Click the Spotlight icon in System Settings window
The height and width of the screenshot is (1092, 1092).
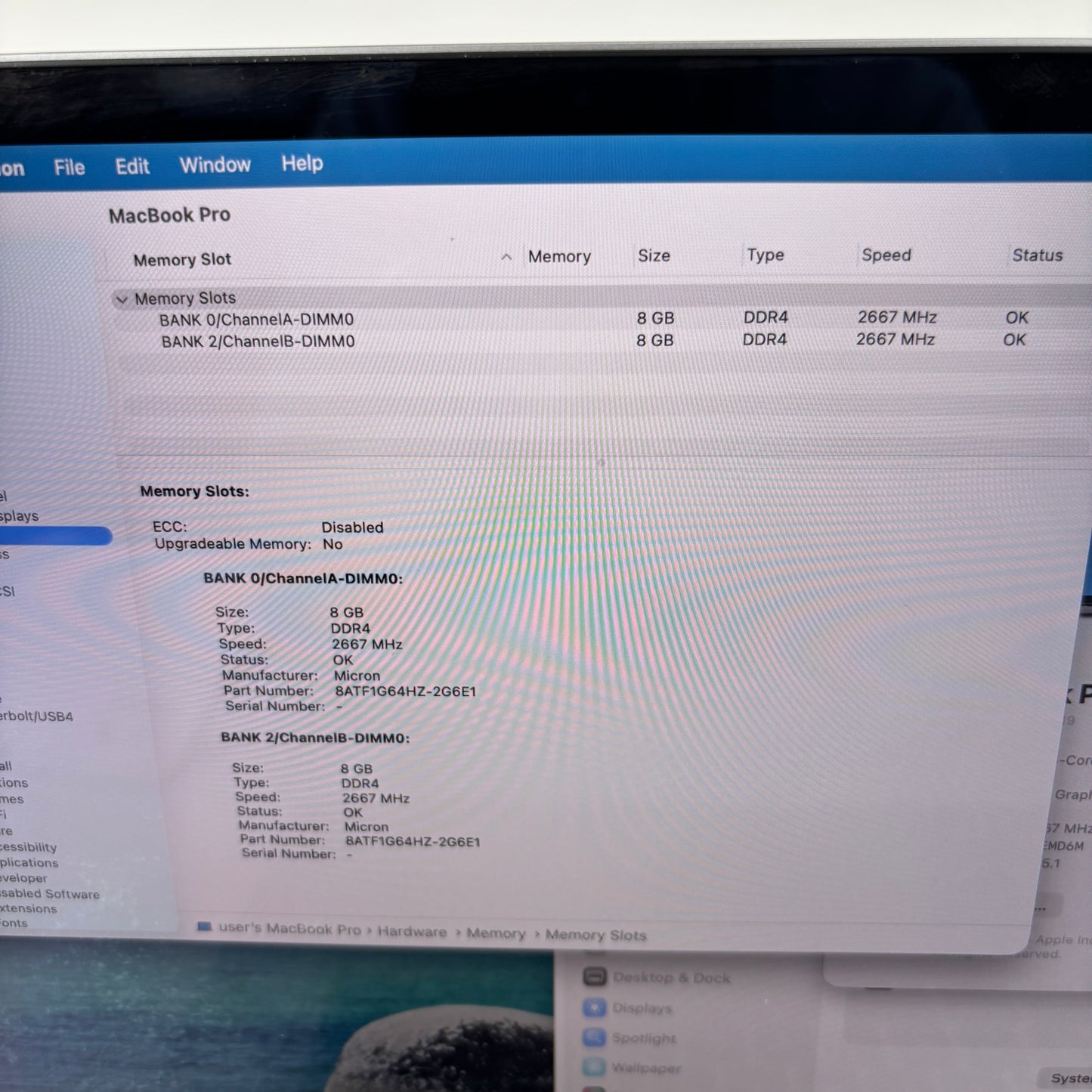tap(595, 1038)
